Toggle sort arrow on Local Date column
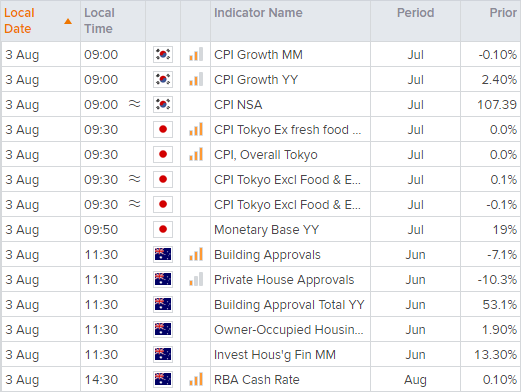521x392 pixels. pyautogui.click(x=68, y=21)
